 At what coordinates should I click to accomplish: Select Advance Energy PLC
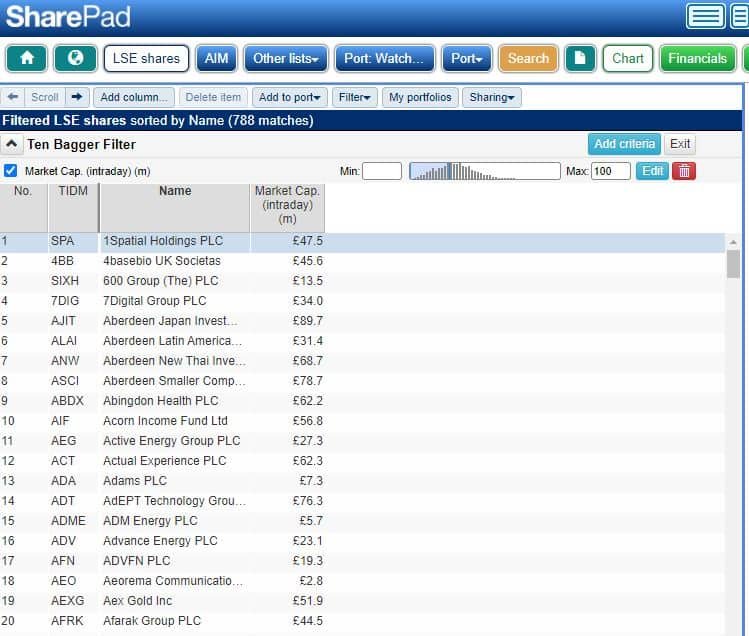coord(160,541)
